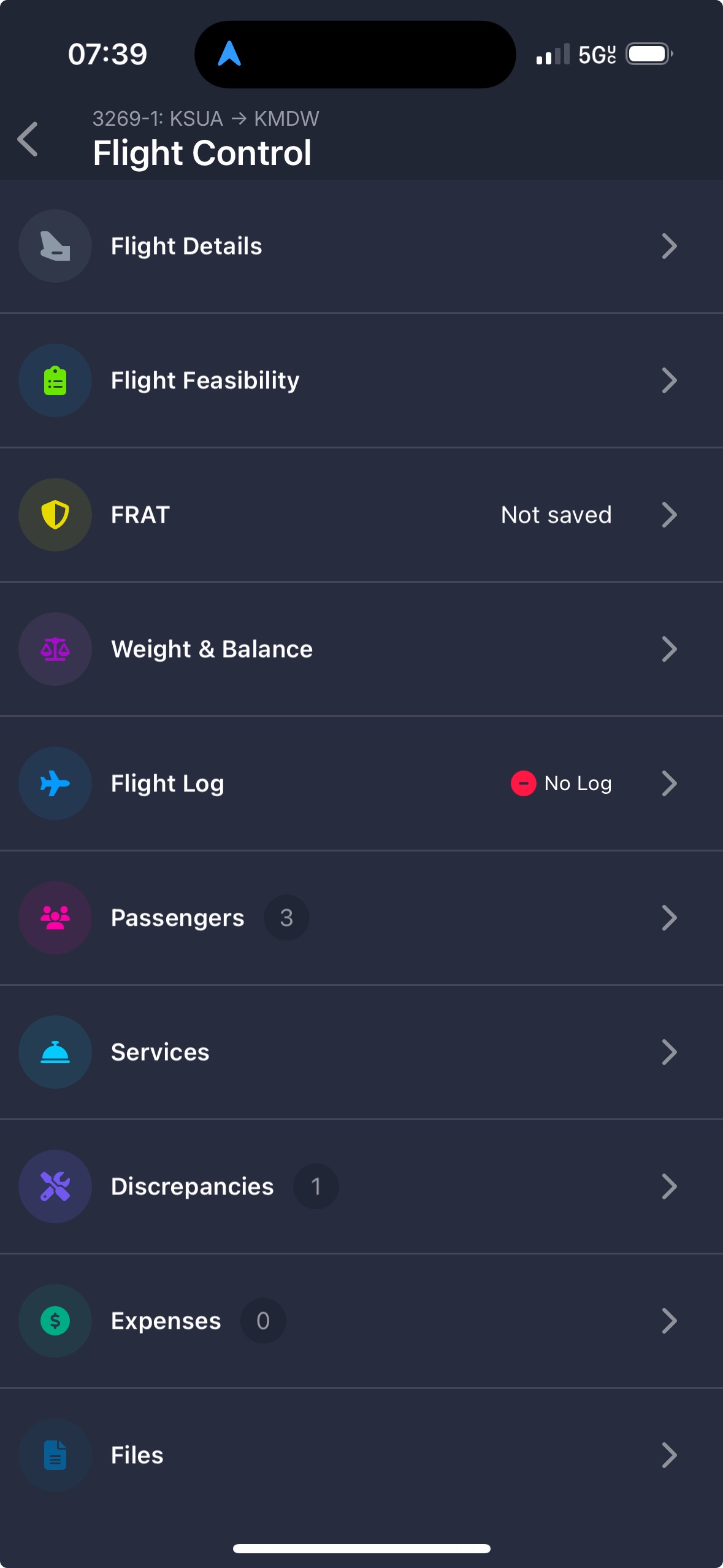This screenshot has width=723, height=1568.
Task: Tap the blue Files document icon
Action: [55, 1455]
